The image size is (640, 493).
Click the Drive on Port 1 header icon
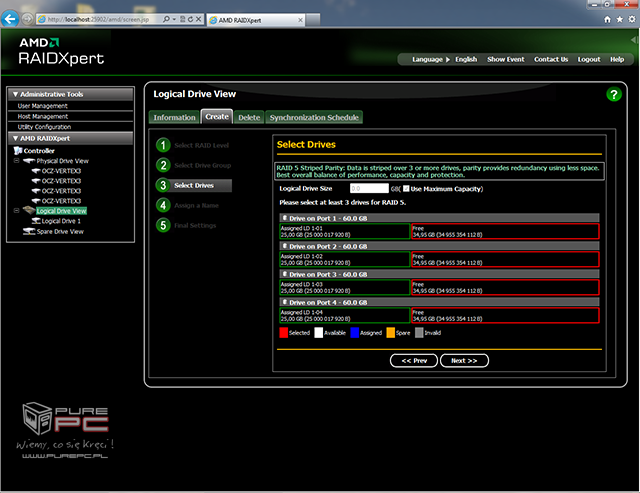[284, 218]
